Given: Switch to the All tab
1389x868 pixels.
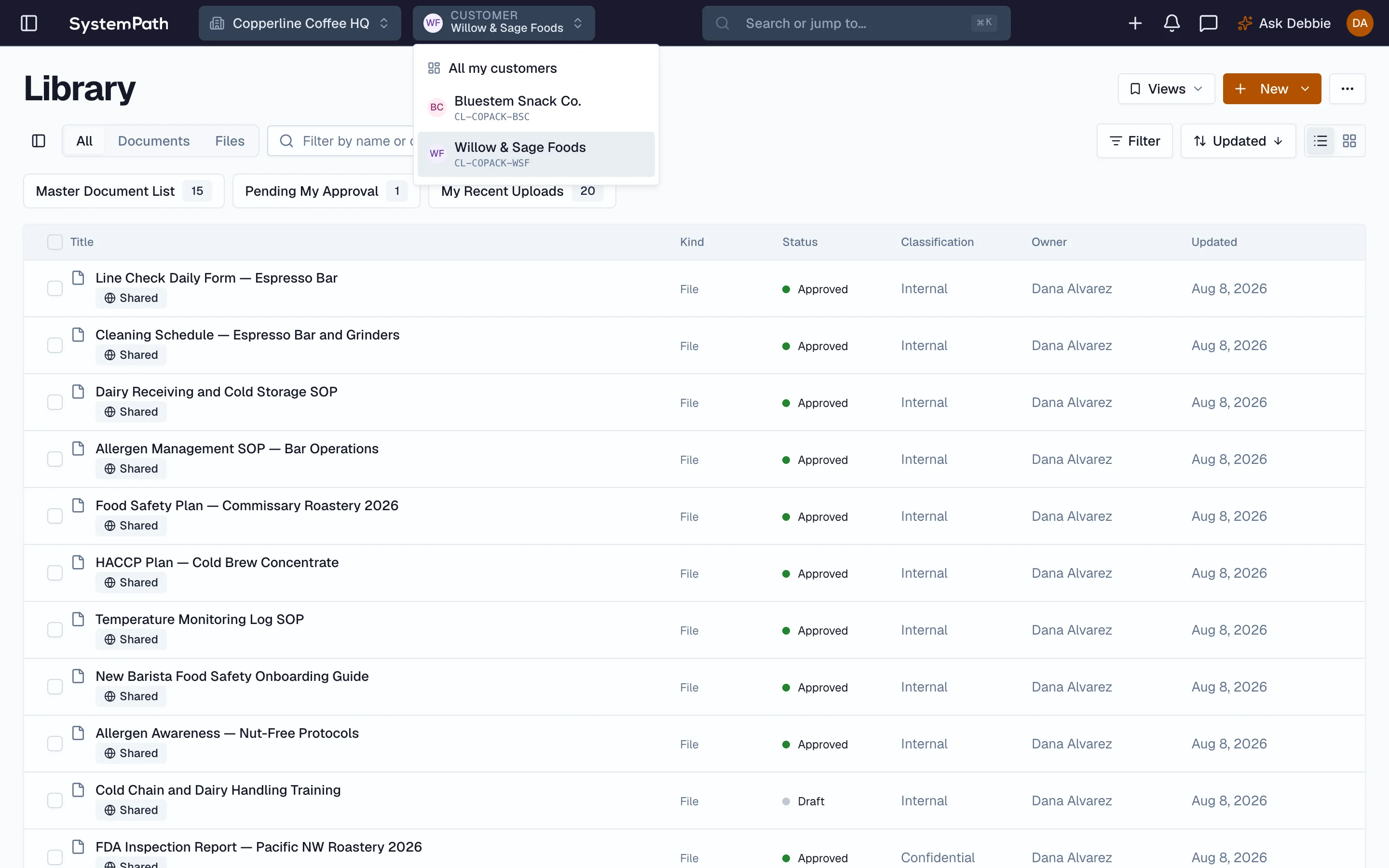Looking at the screenshot, I should [84, 141].
